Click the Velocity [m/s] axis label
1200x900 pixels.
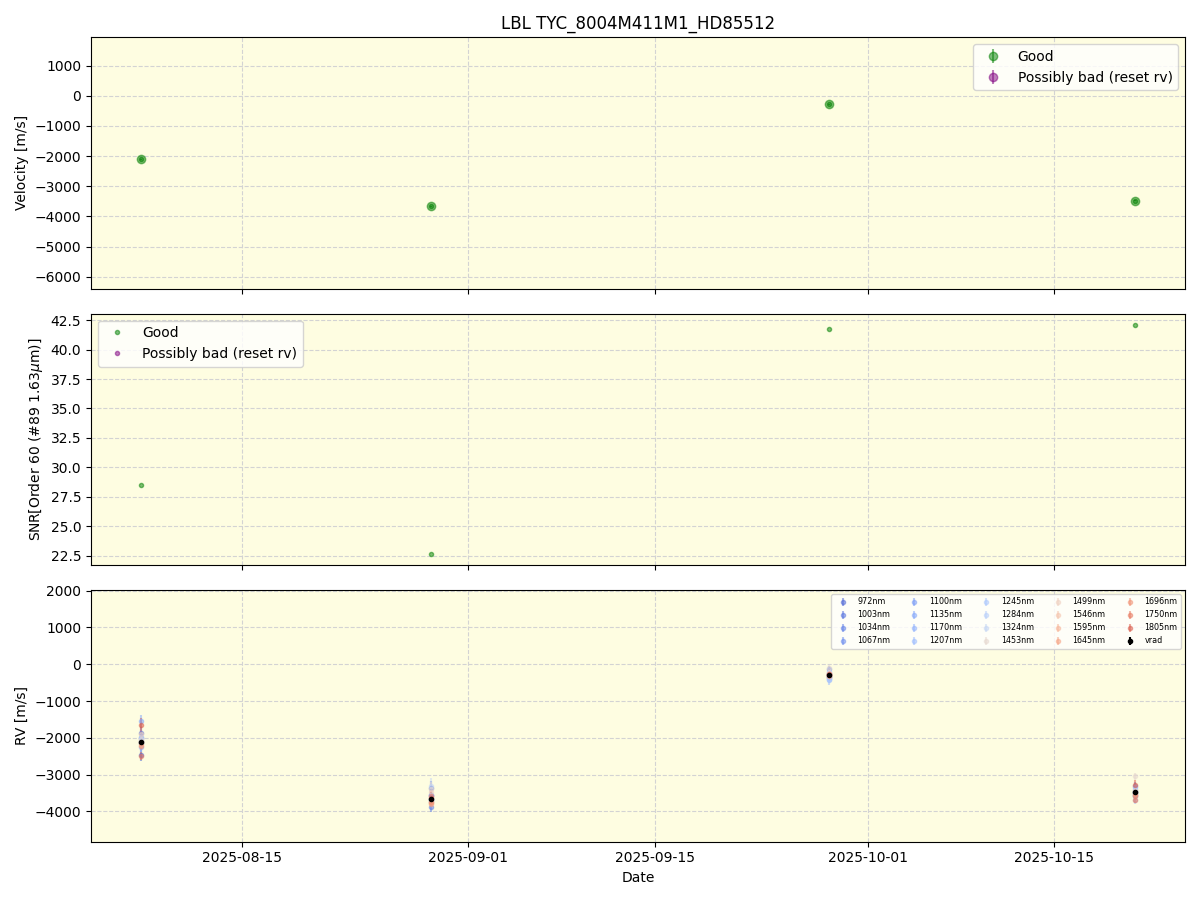coord(21,163)
